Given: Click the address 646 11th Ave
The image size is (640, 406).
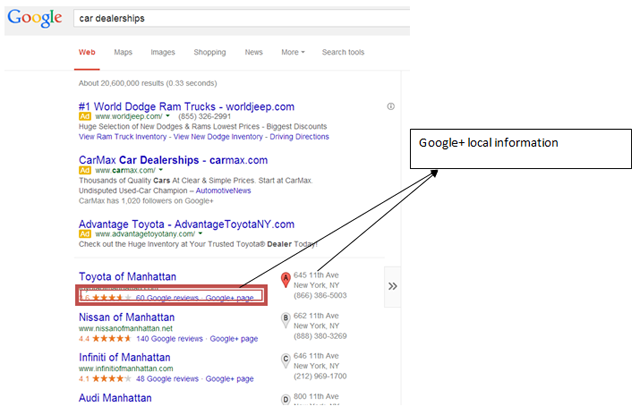Looking at the screenshot, I should tap(316, 356).
